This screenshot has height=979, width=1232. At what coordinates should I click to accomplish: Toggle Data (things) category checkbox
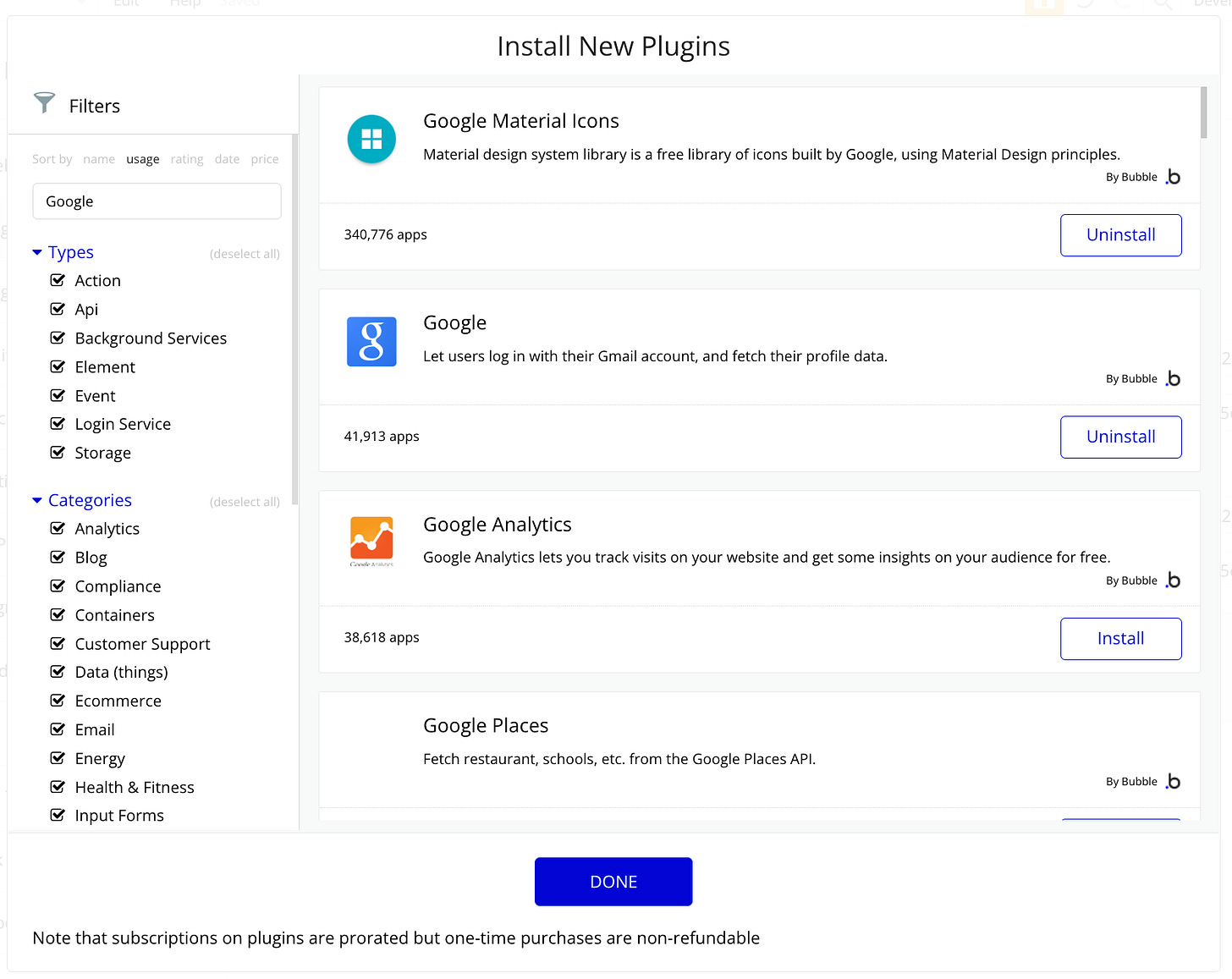(58, 672)
